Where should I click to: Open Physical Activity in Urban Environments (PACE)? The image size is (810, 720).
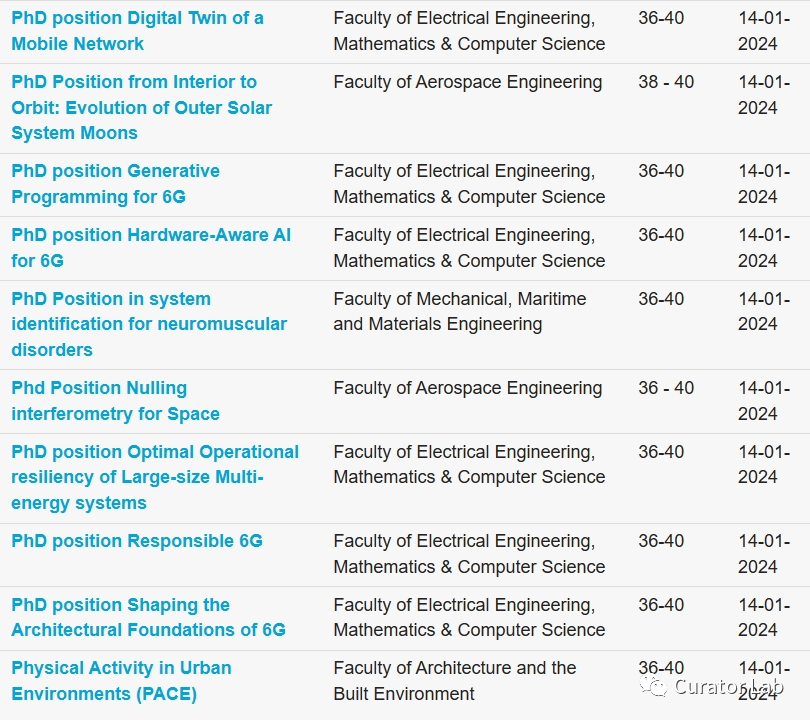(121, 681)
